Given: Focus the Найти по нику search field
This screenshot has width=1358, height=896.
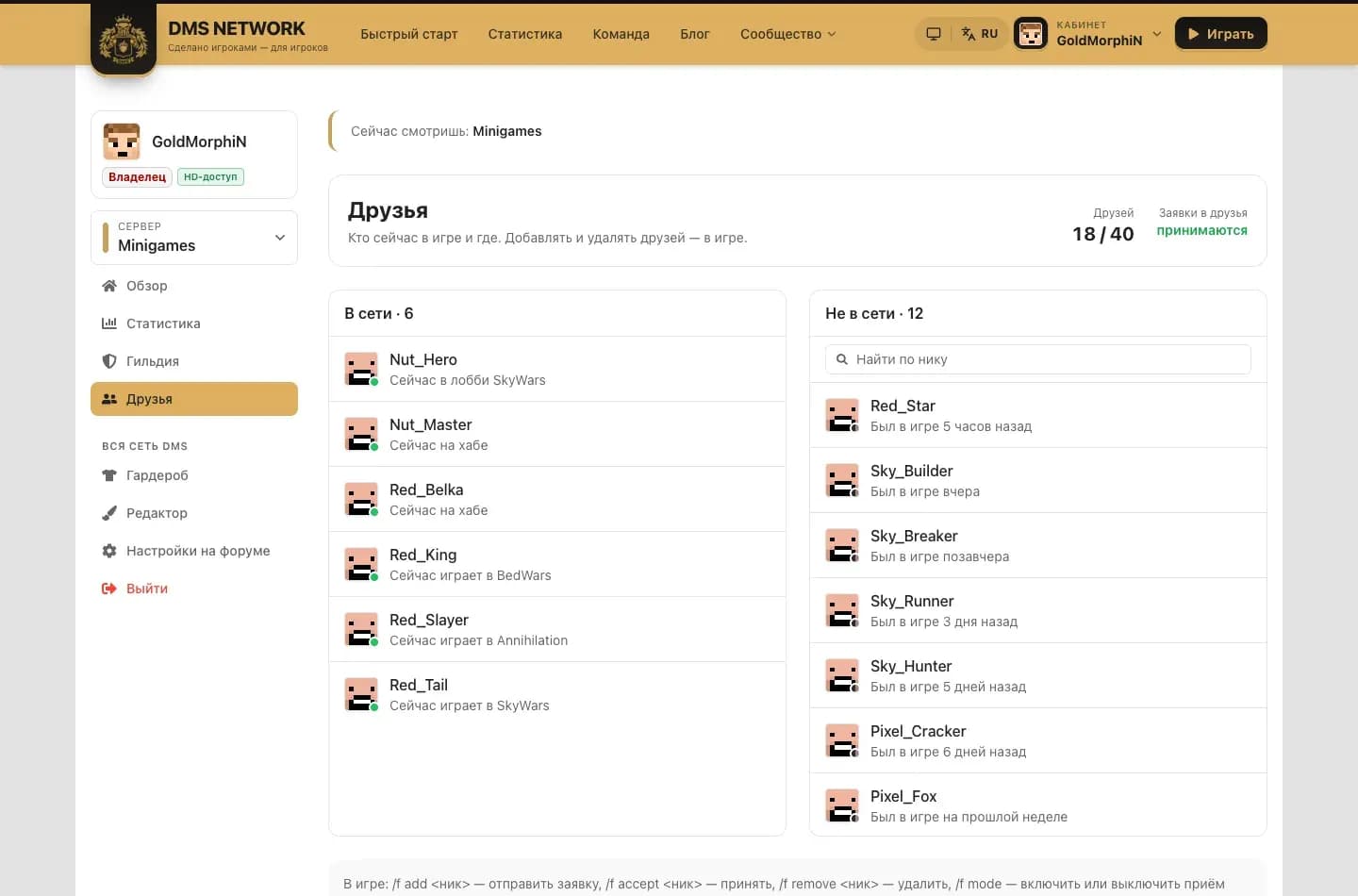Looking at the screenshot, I should pos(1037,359).
